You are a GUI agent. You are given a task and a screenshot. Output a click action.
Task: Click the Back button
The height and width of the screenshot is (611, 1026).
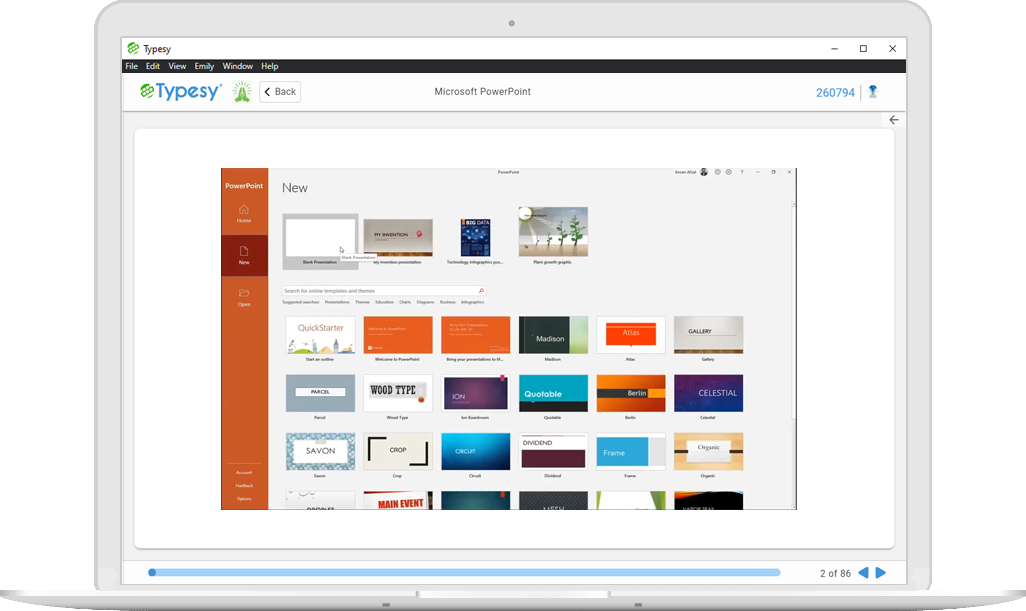click(280, 92)
